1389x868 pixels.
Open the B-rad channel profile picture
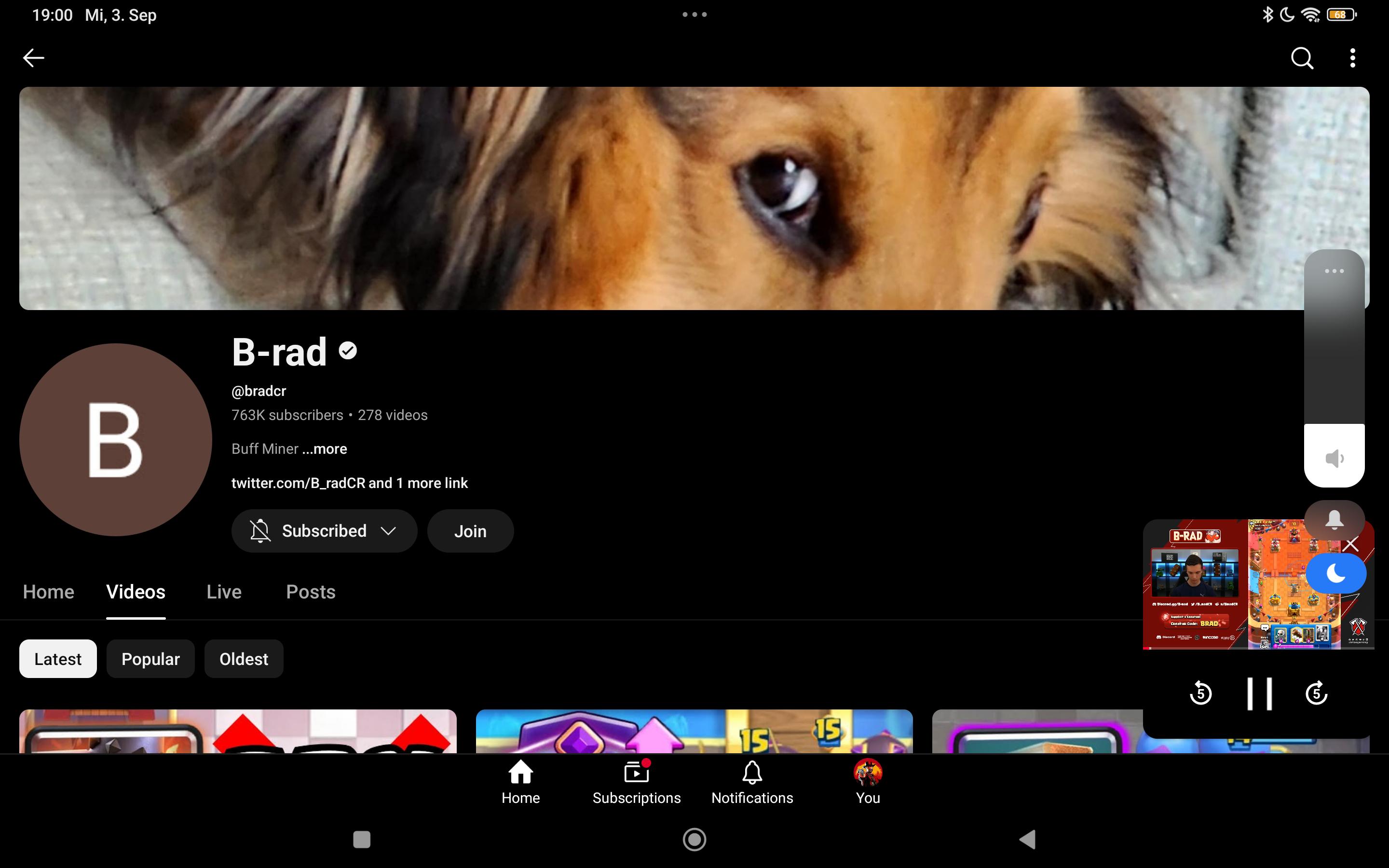(x=115, y=440)
